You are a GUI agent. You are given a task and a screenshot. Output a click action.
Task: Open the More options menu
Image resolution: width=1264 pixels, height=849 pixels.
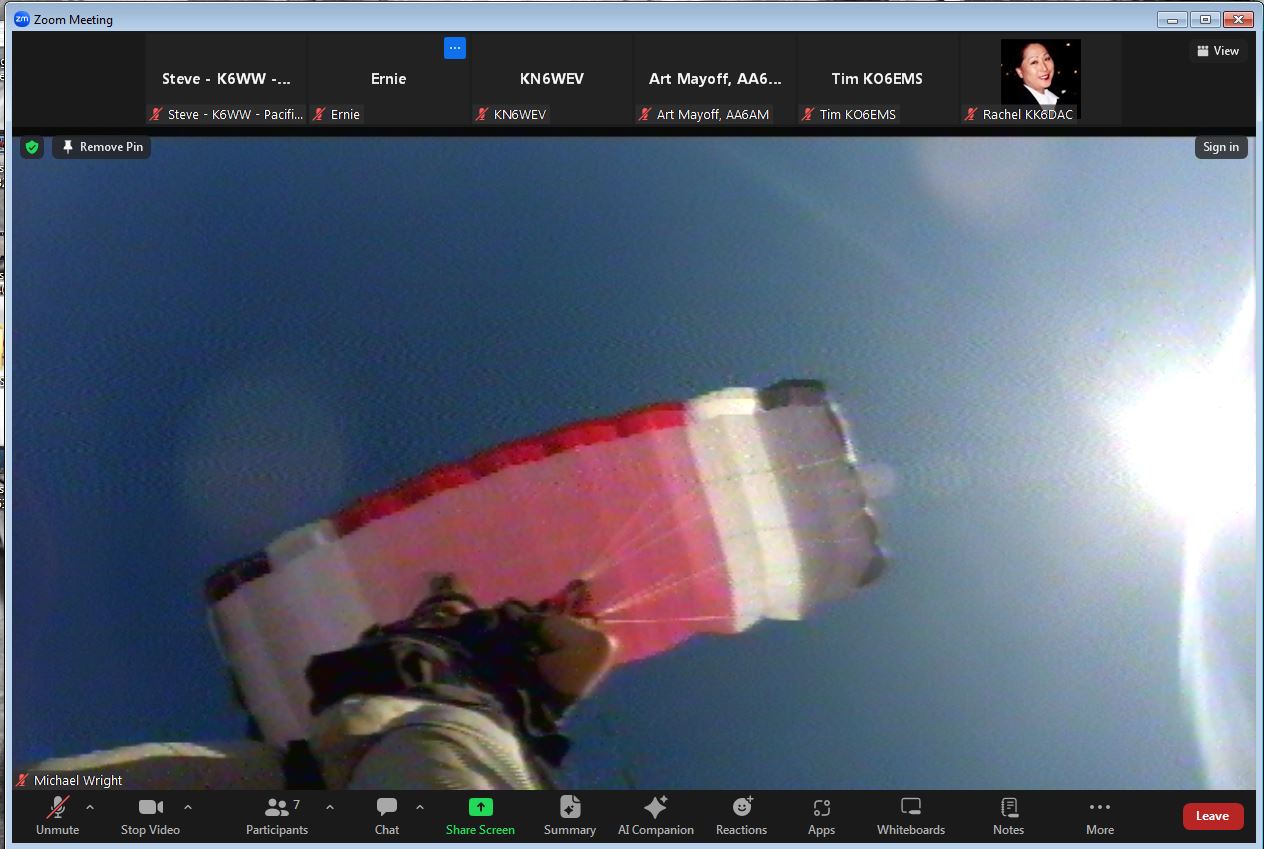pyautogui.click(x=1100, y=815)
